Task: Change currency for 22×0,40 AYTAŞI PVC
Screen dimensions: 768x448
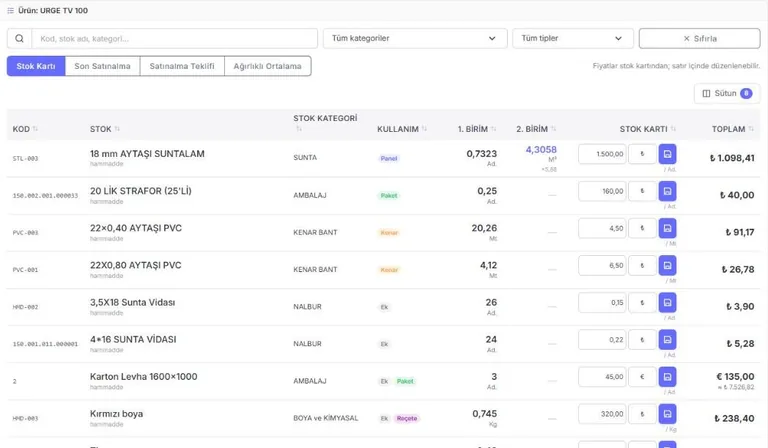Action: pyautogui.click(x=642, y=228)
